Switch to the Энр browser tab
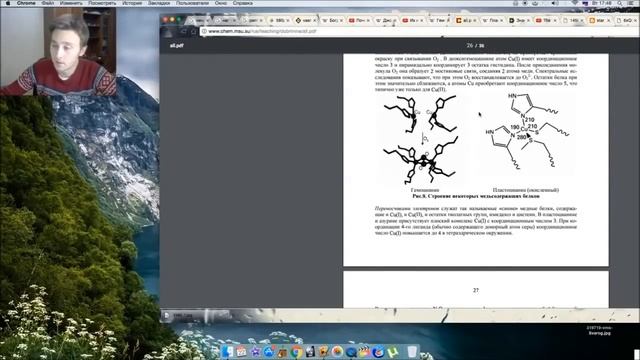Viewport: 640px width, 360px height. point(519,20)
